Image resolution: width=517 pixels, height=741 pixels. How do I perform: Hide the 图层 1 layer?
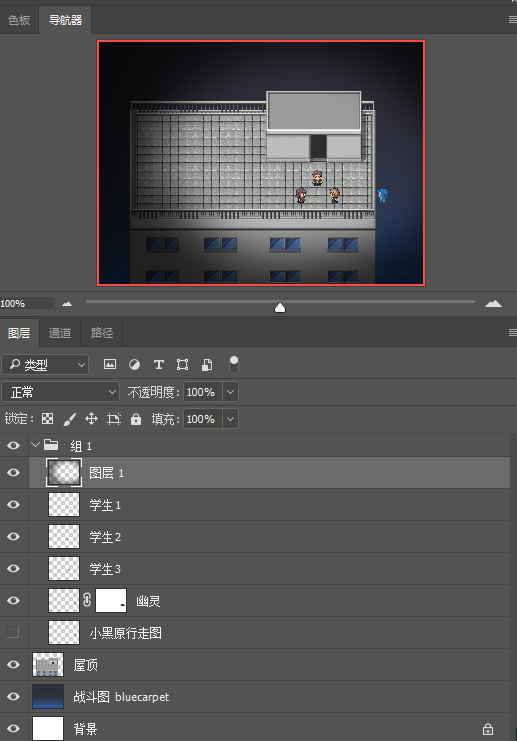click(x=14, y=473)
